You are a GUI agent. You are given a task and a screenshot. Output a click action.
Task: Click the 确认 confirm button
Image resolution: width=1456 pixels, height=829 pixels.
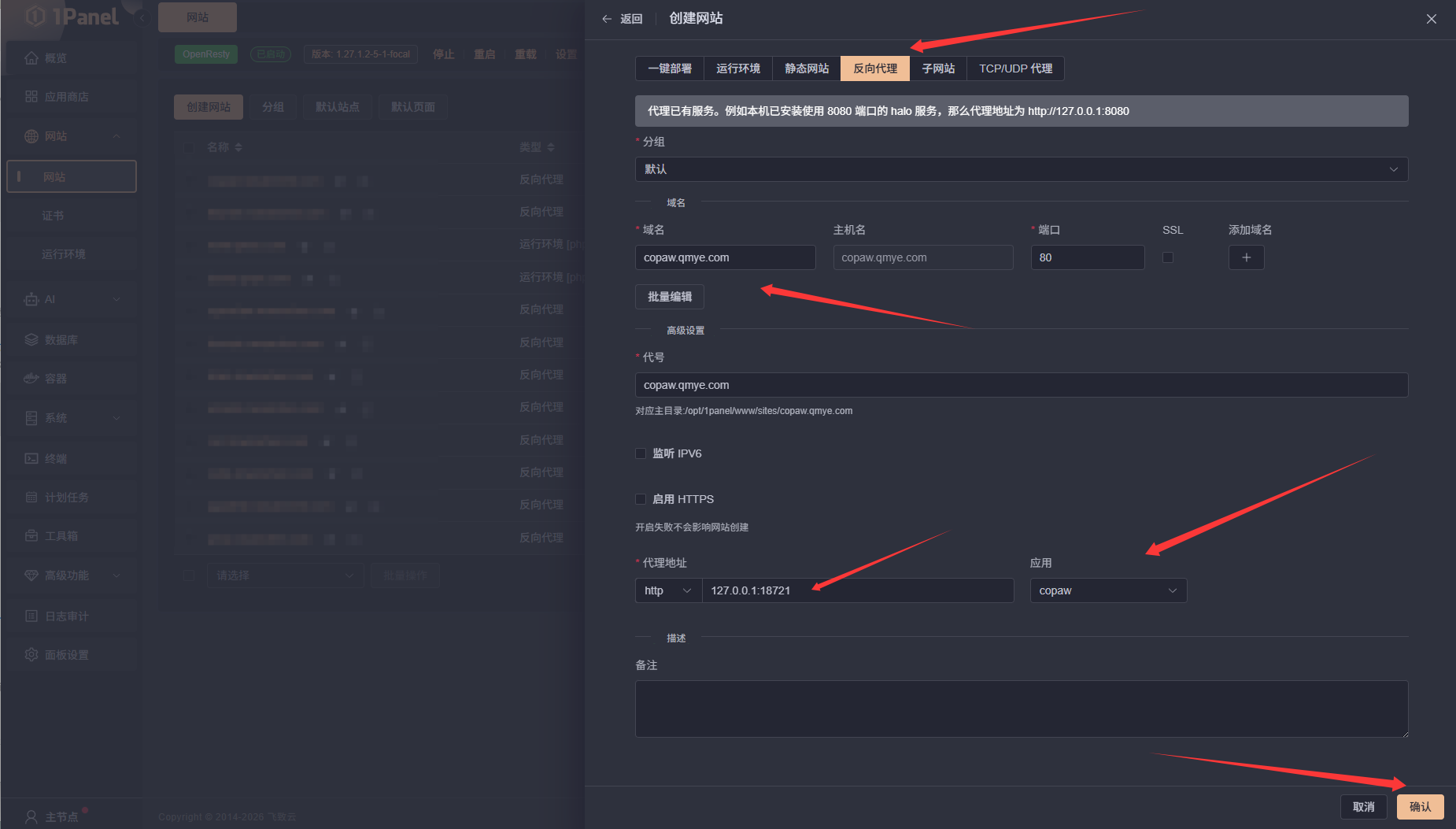coord(1419,807)
